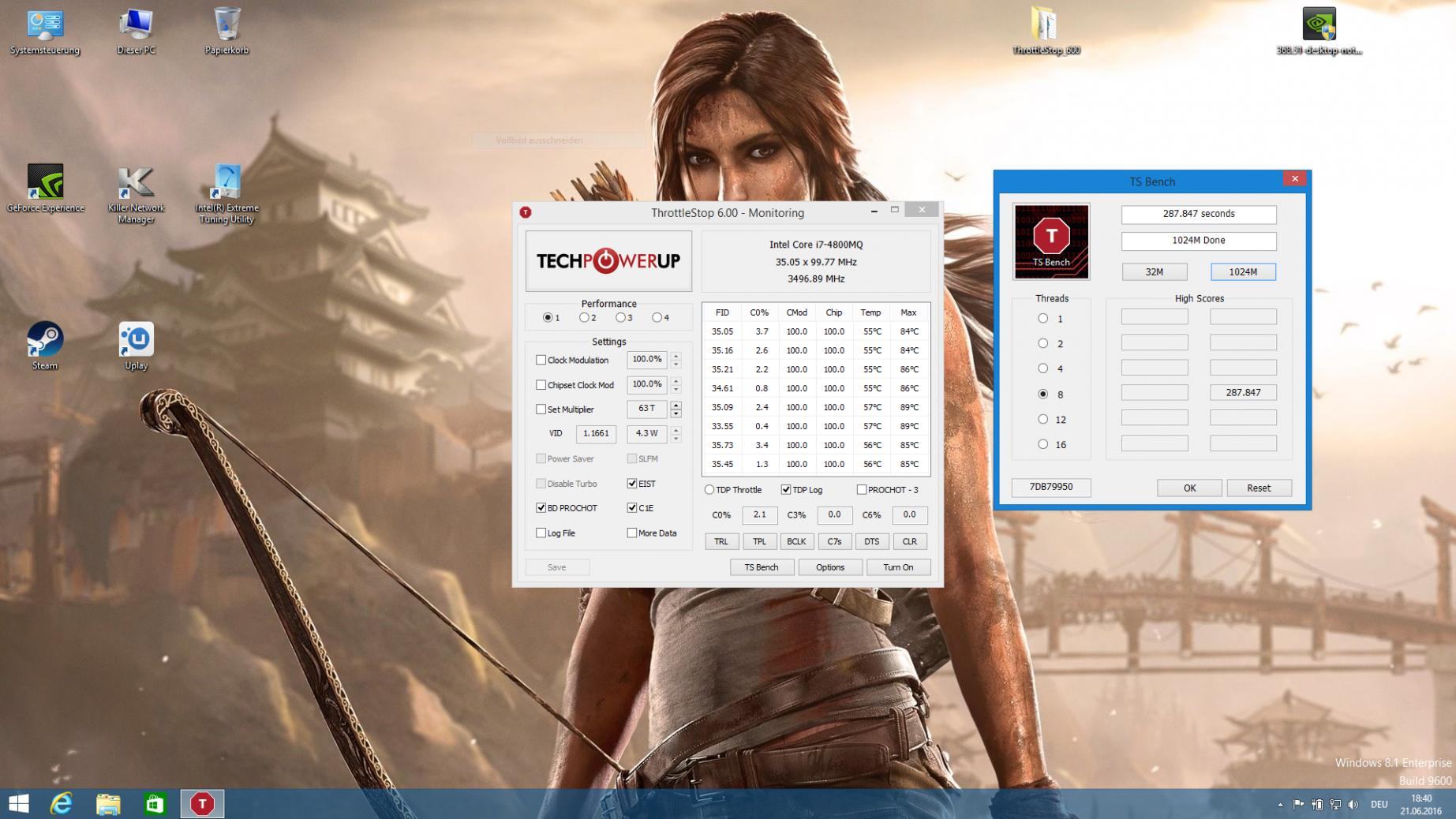Click the VID value field 1.1661
Screen dimensions: 1456x819
click(x=596, y=433)
